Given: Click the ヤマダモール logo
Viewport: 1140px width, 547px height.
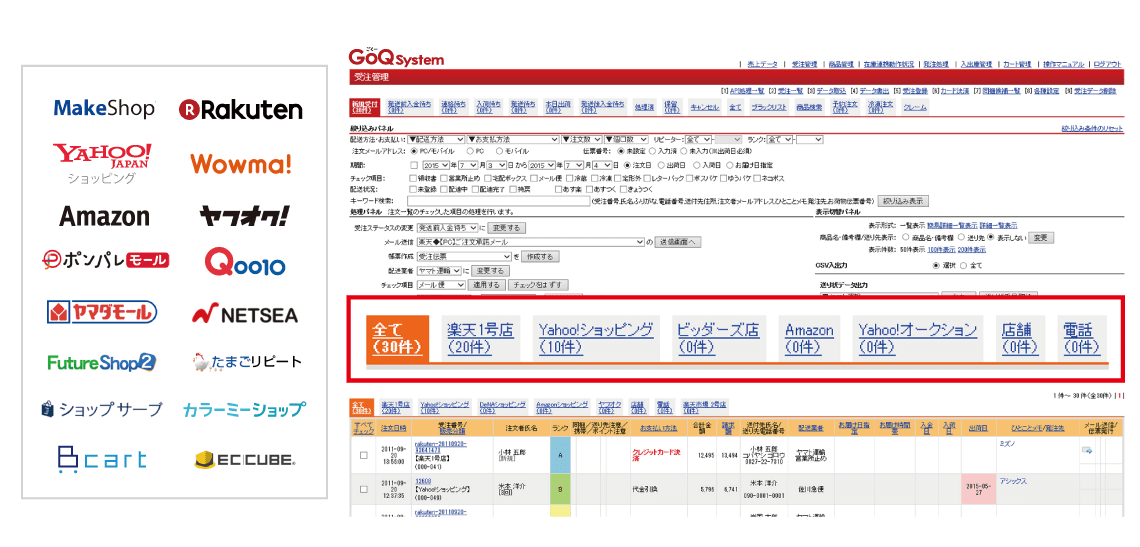Looking at the screenshot, I should coord(101,313).
